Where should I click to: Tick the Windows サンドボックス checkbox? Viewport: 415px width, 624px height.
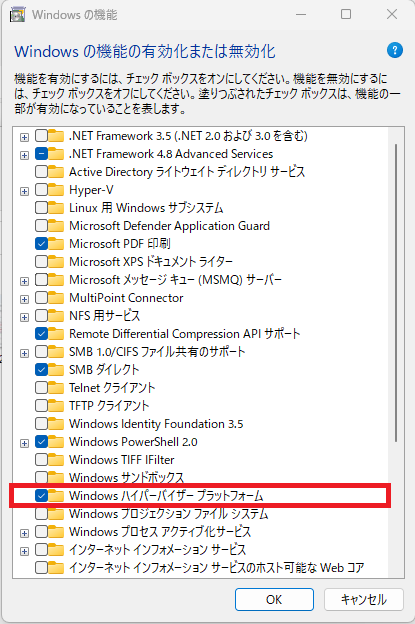(41, 478)
